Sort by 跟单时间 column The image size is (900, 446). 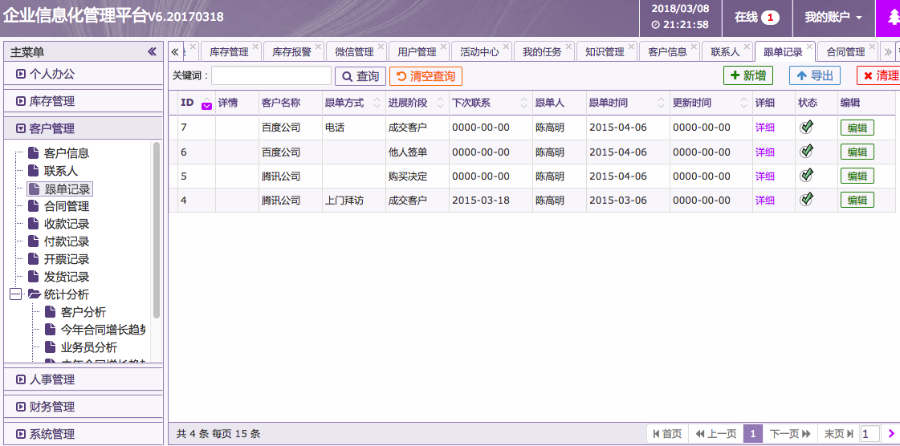point(661,103)
